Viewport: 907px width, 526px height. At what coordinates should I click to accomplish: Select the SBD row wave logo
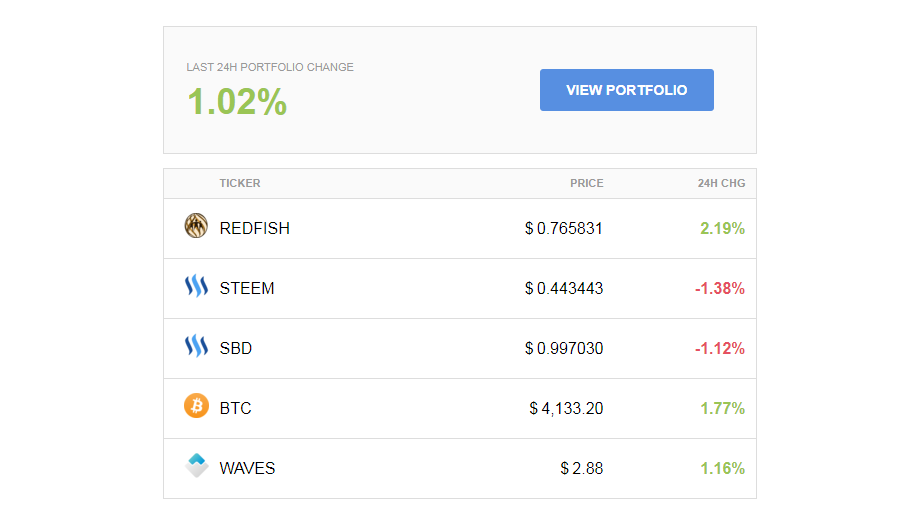click(x=196, y=346)
